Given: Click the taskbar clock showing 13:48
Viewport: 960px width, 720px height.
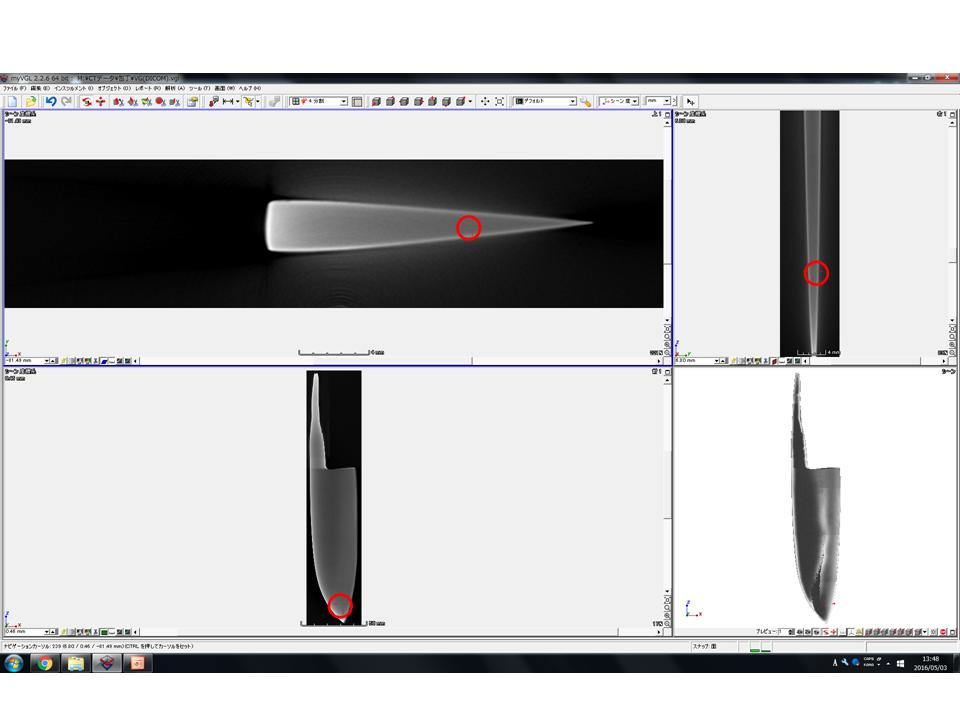Looking at the screenshot, I should tap(931, 663).
